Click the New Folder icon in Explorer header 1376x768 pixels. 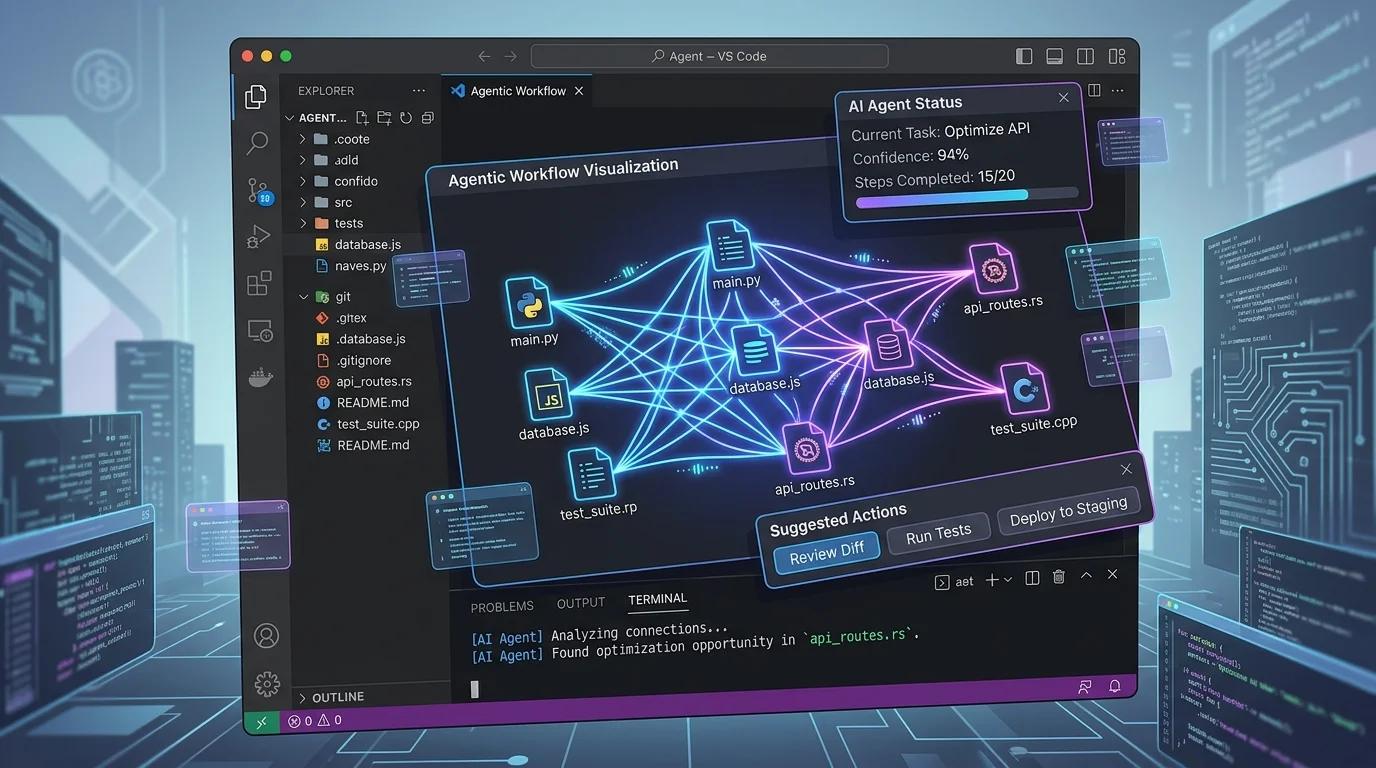pyautogui.click(x=384, y=117)
